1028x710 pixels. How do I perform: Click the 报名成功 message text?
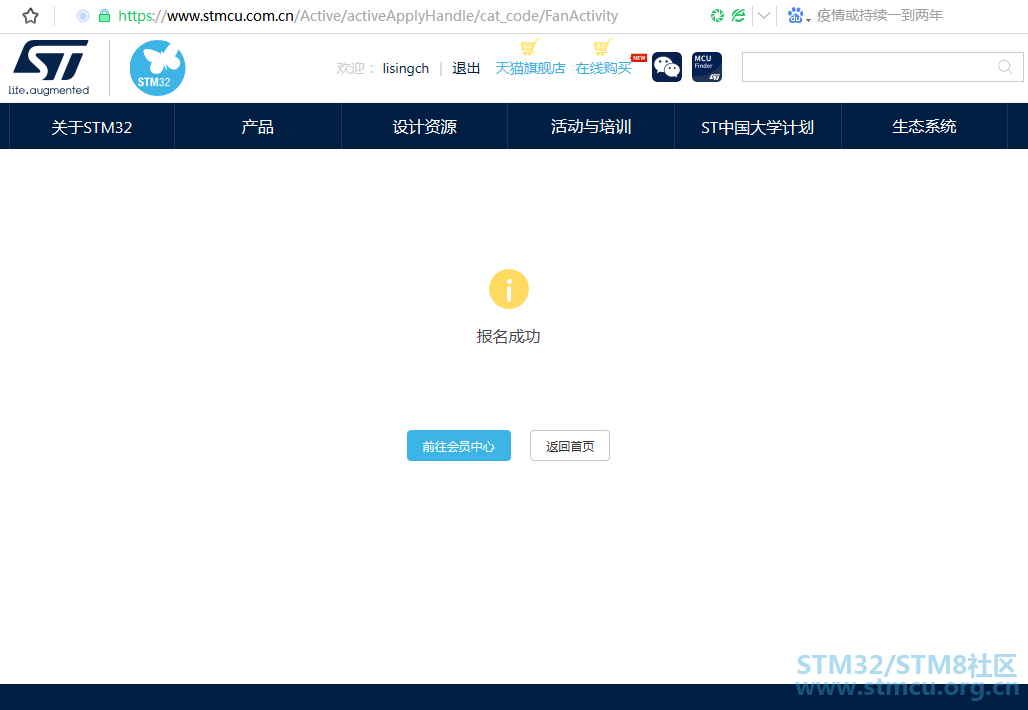coord(508,336)
